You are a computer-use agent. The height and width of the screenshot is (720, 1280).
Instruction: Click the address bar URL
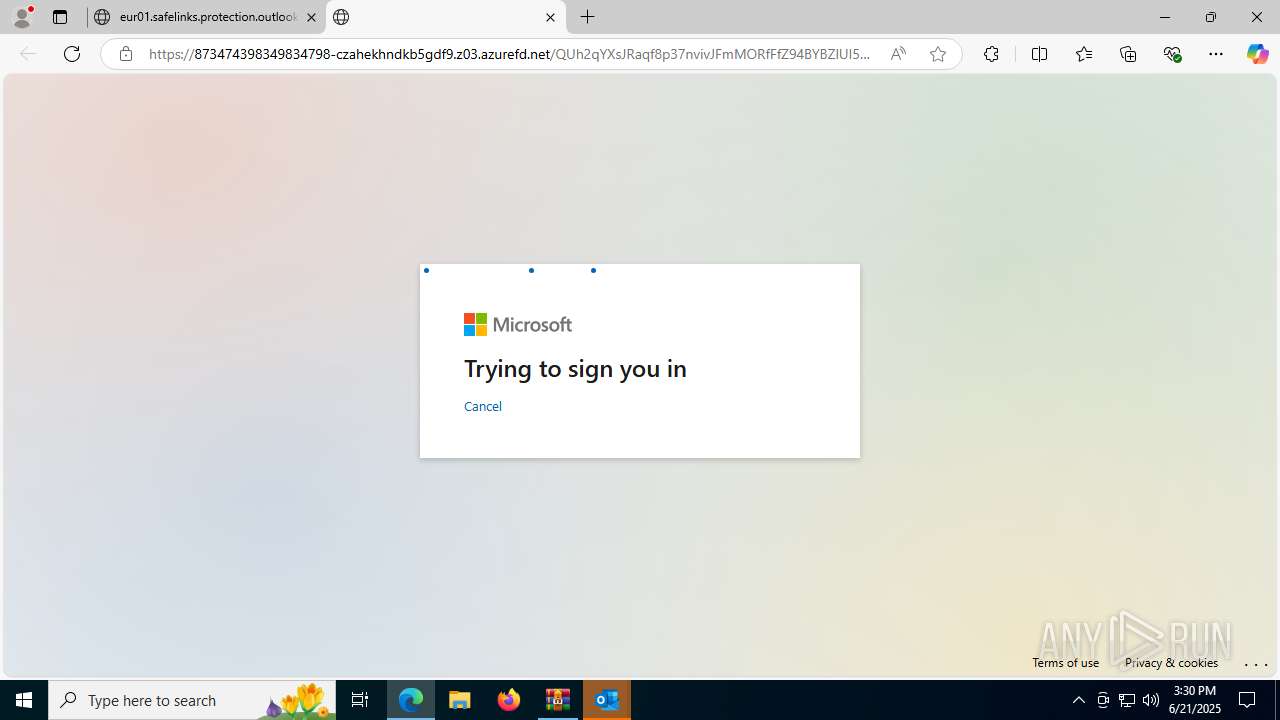[x=510, y=54]
